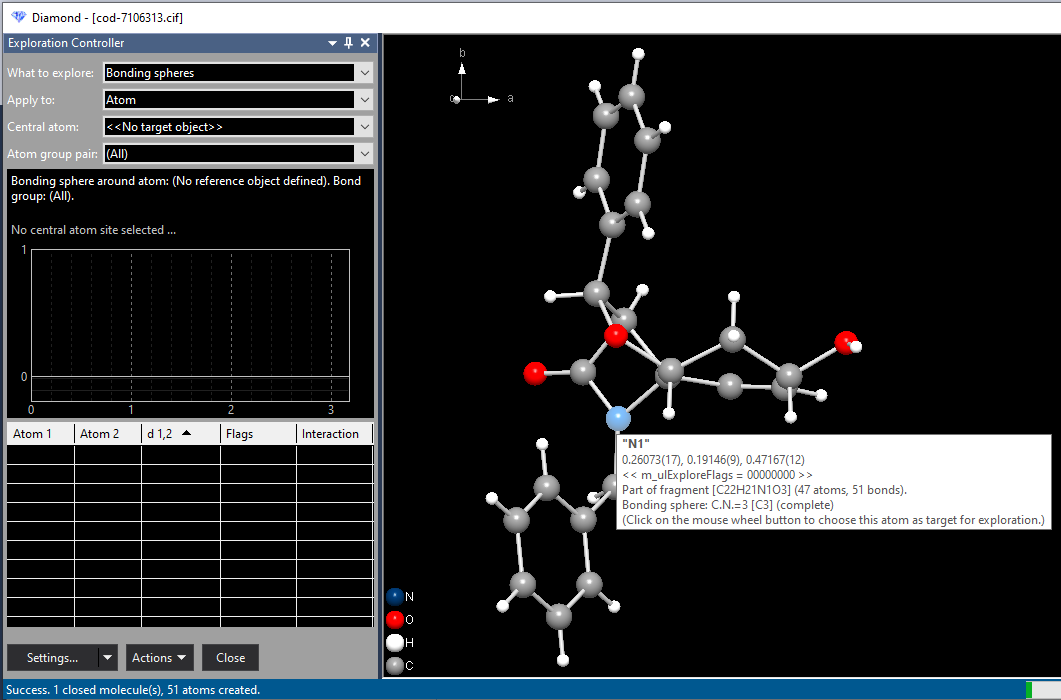
Task: Open the Central atom dropdown
Action: 364,126
